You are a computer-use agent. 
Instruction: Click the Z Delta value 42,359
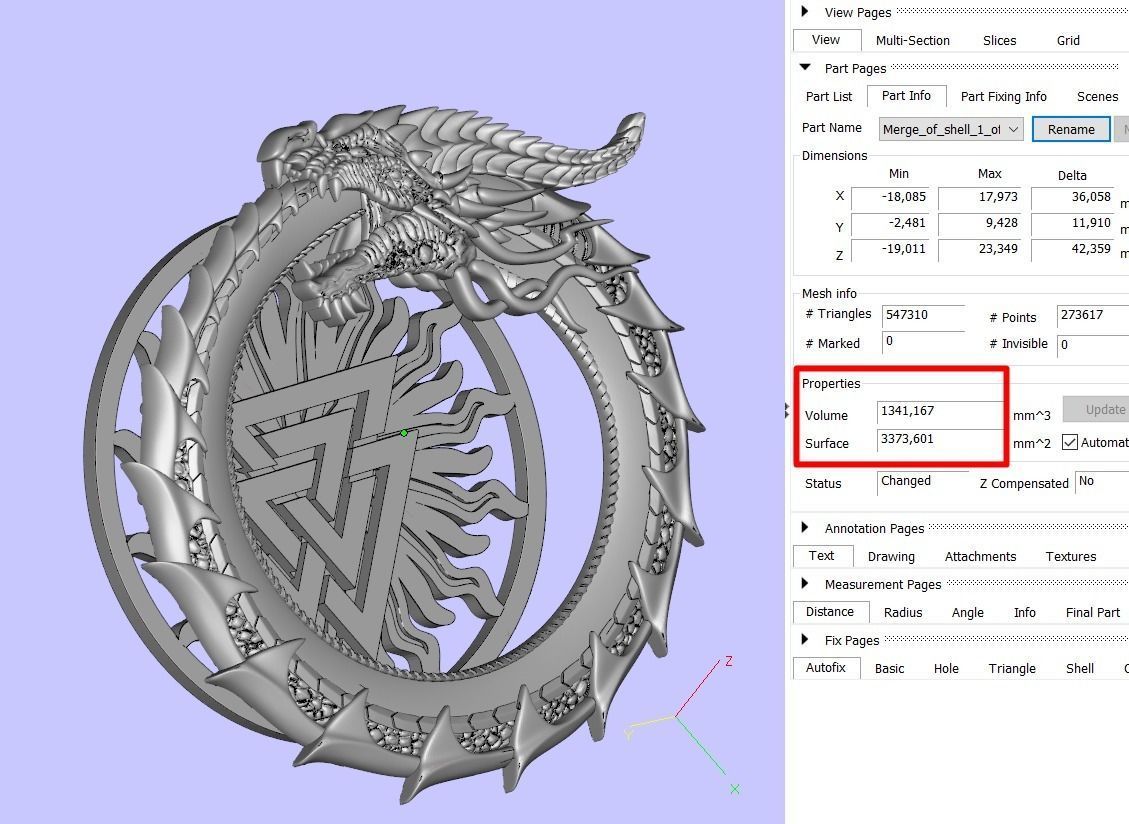pos(1073,249)
